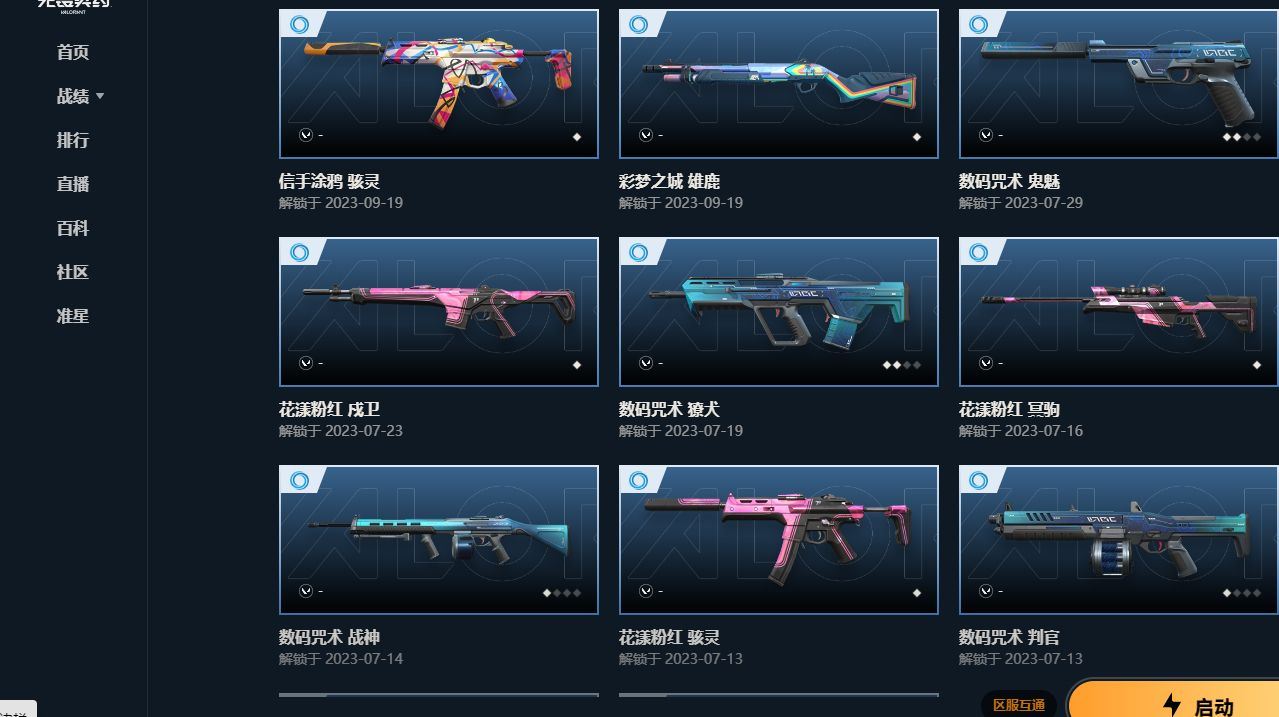Click the 区服互通 label button
This screenshot has height=717, width=1279.
[1019, 705]
